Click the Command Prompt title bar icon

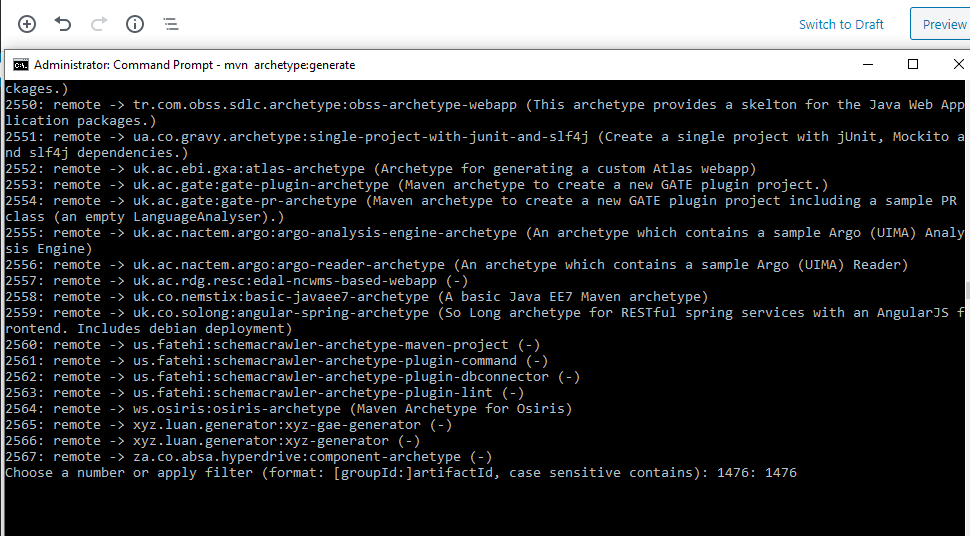click(x=20, y=65)
